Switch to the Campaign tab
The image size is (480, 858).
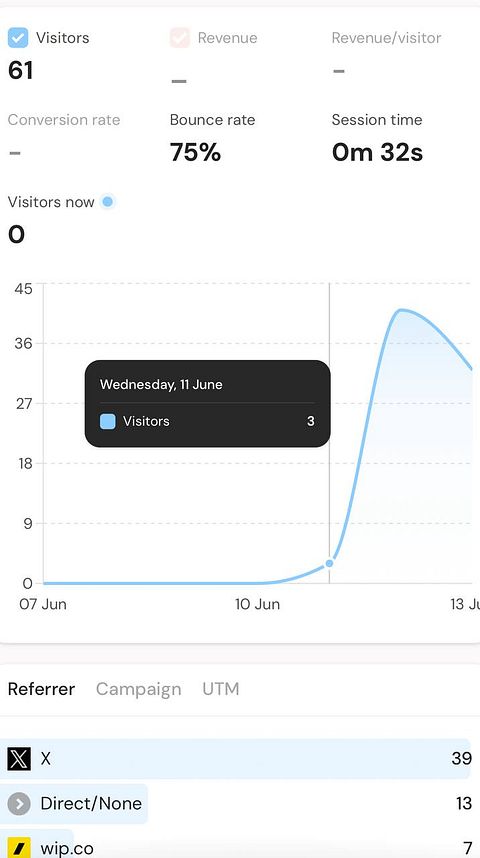pos(138,689)
